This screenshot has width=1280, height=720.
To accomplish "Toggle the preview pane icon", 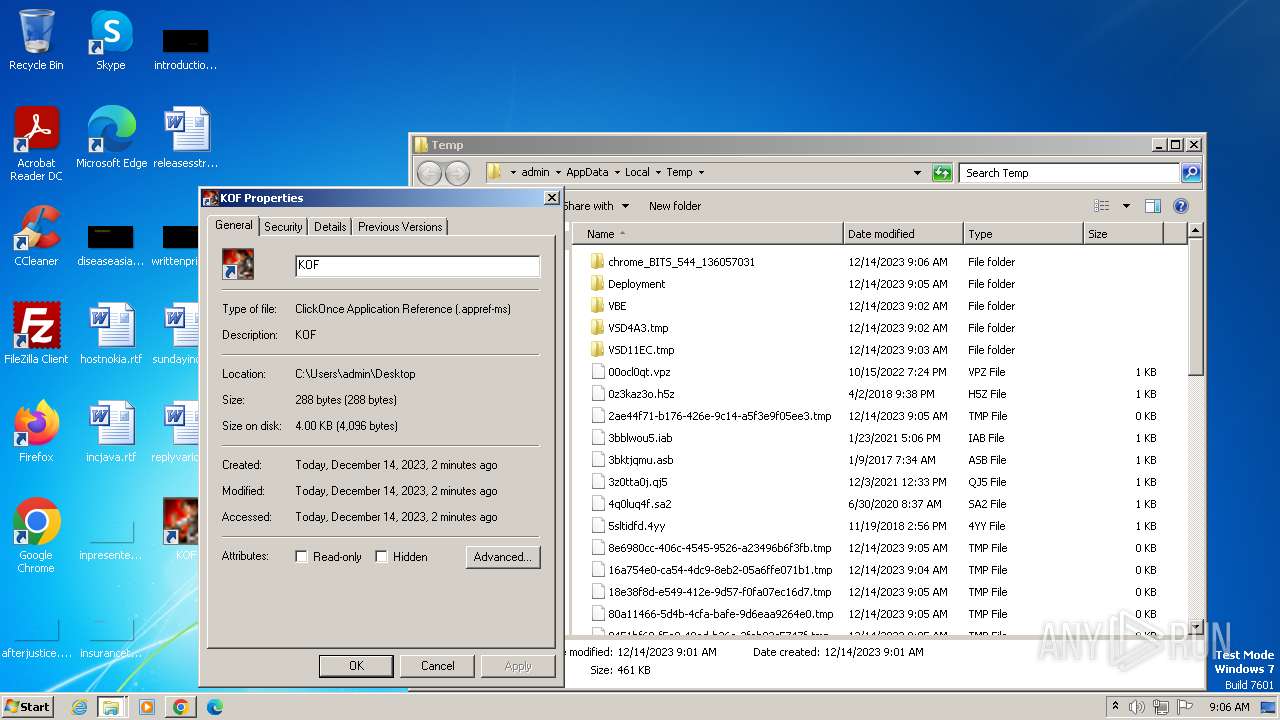I will point(1152,206).
